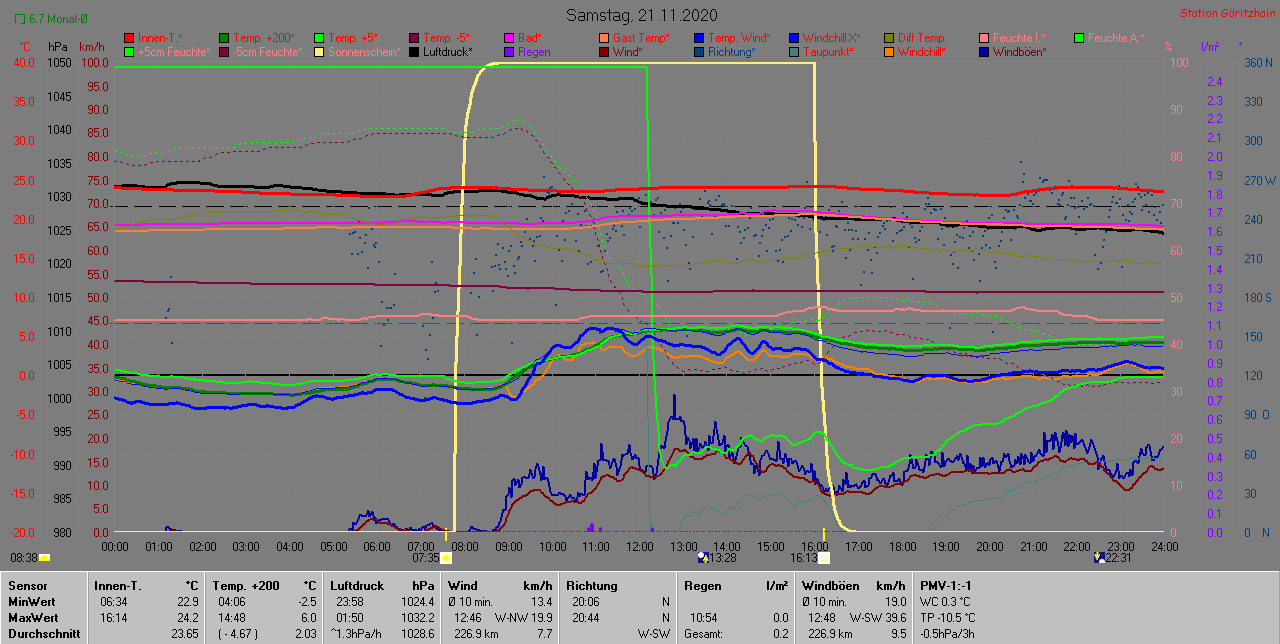Toggle the 6.7 Monat-Ø checkbox
1280x644 pixels.
tap(21, 18)
